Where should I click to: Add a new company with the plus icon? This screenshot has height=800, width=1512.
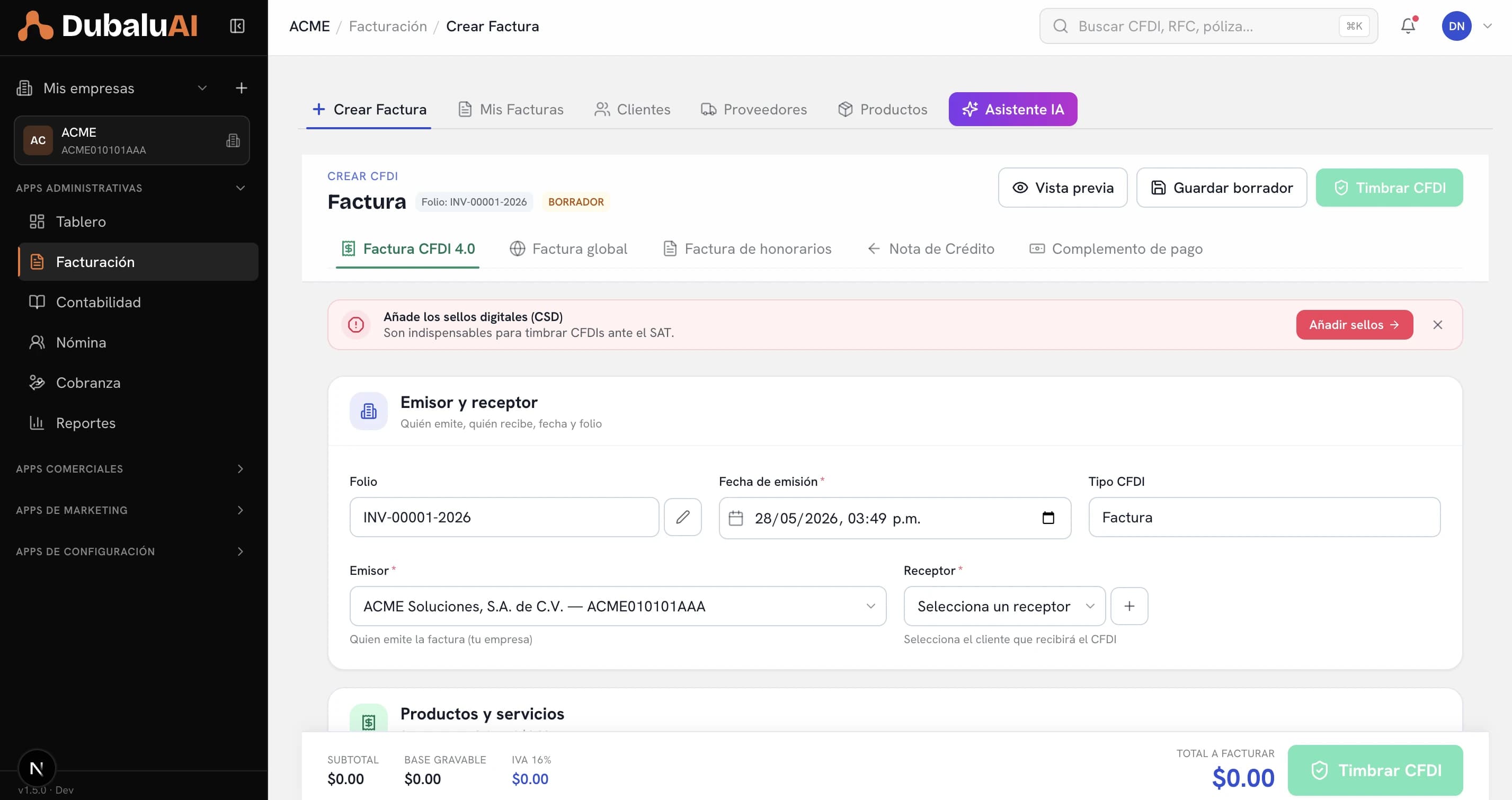click(x=241, y=88)
